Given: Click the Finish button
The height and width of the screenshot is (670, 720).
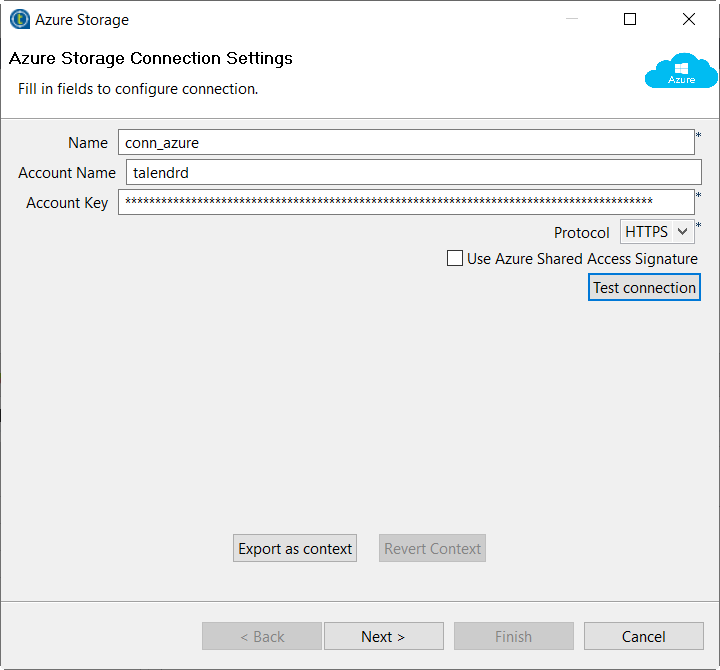Looking at the screenshot, I should [513, 637].
